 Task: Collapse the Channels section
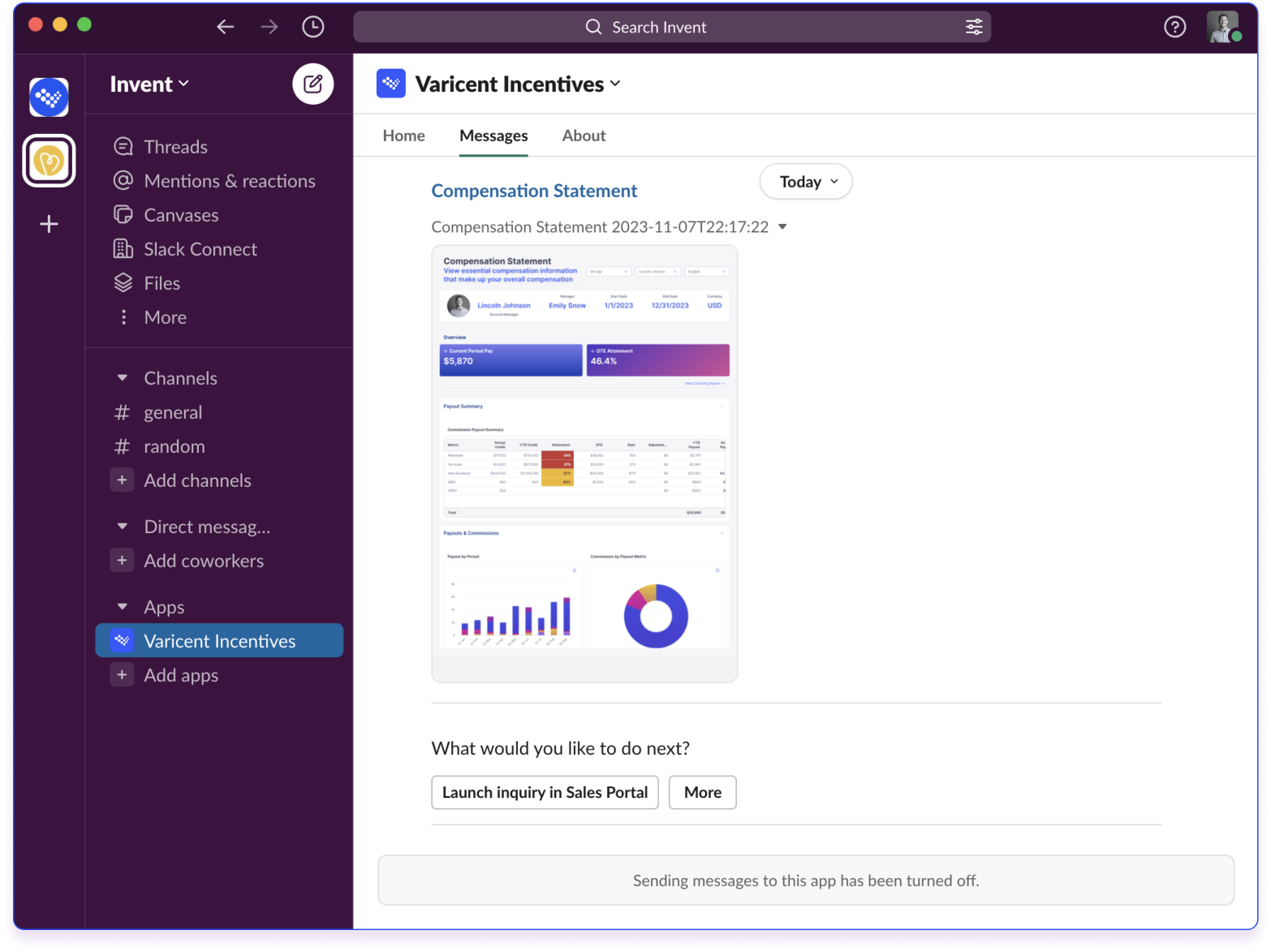click(x=123, y=378)
